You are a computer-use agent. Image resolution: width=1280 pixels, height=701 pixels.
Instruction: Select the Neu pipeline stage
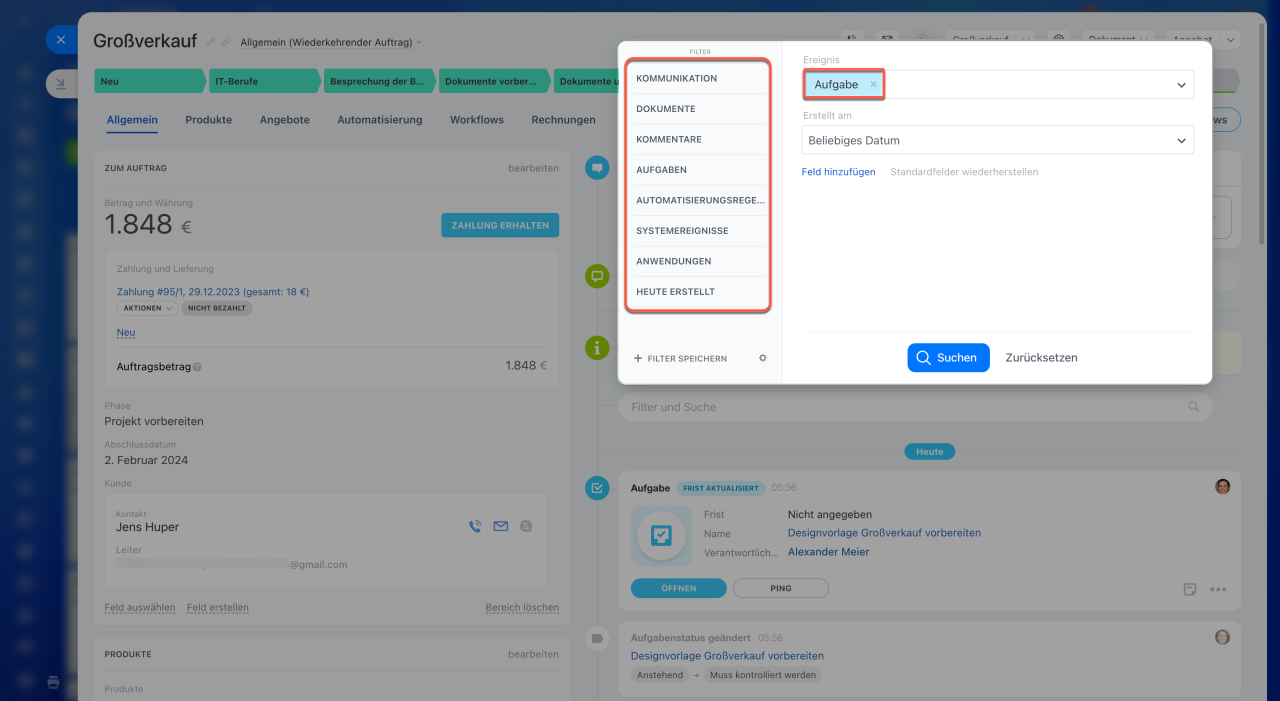(x=150, y=81)
